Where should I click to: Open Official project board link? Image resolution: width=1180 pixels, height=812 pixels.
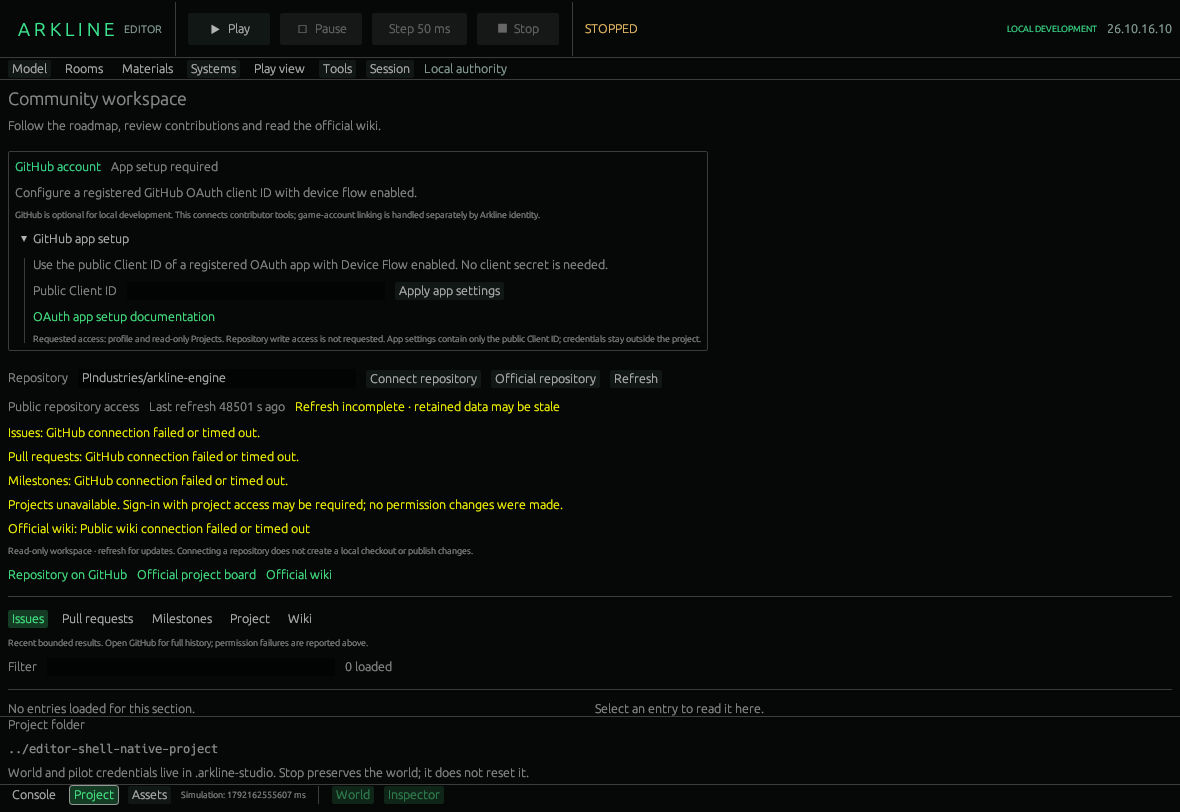click(196, 575)
